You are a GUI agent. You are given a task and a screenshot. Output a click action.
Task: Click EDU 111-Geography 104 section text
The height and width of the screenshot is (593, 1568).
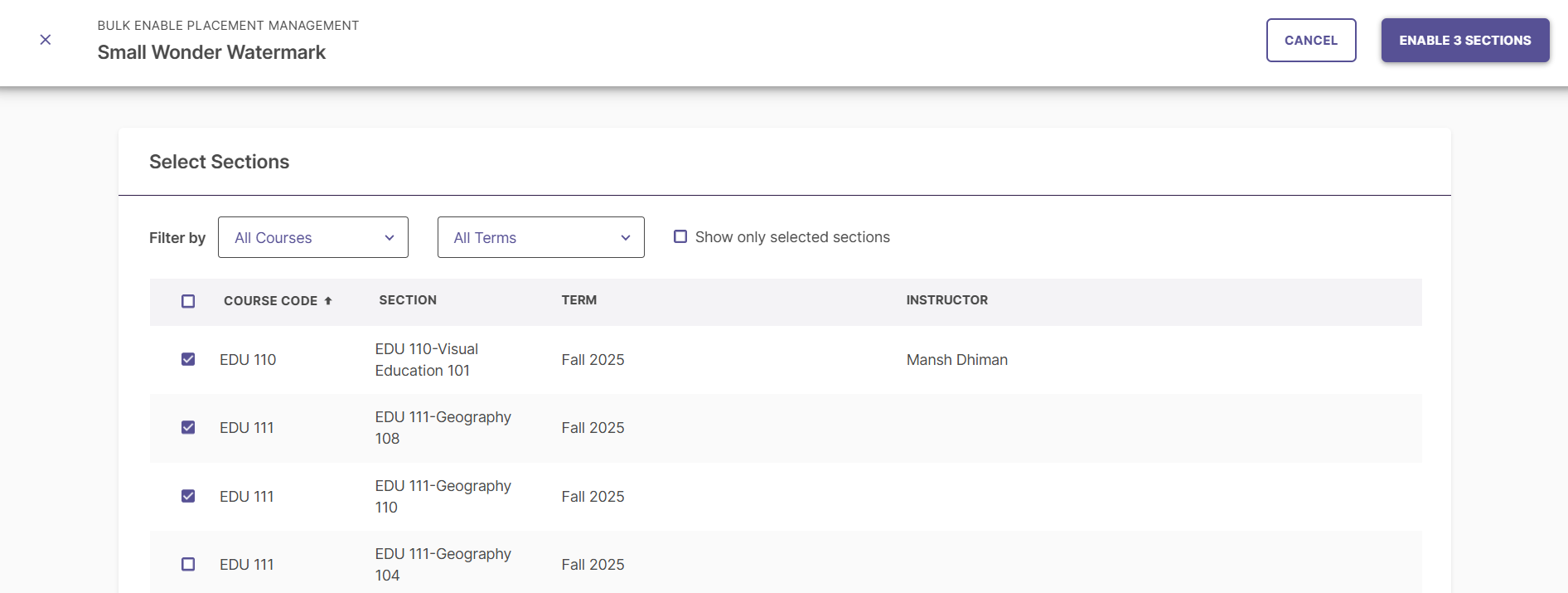(443, 565)
